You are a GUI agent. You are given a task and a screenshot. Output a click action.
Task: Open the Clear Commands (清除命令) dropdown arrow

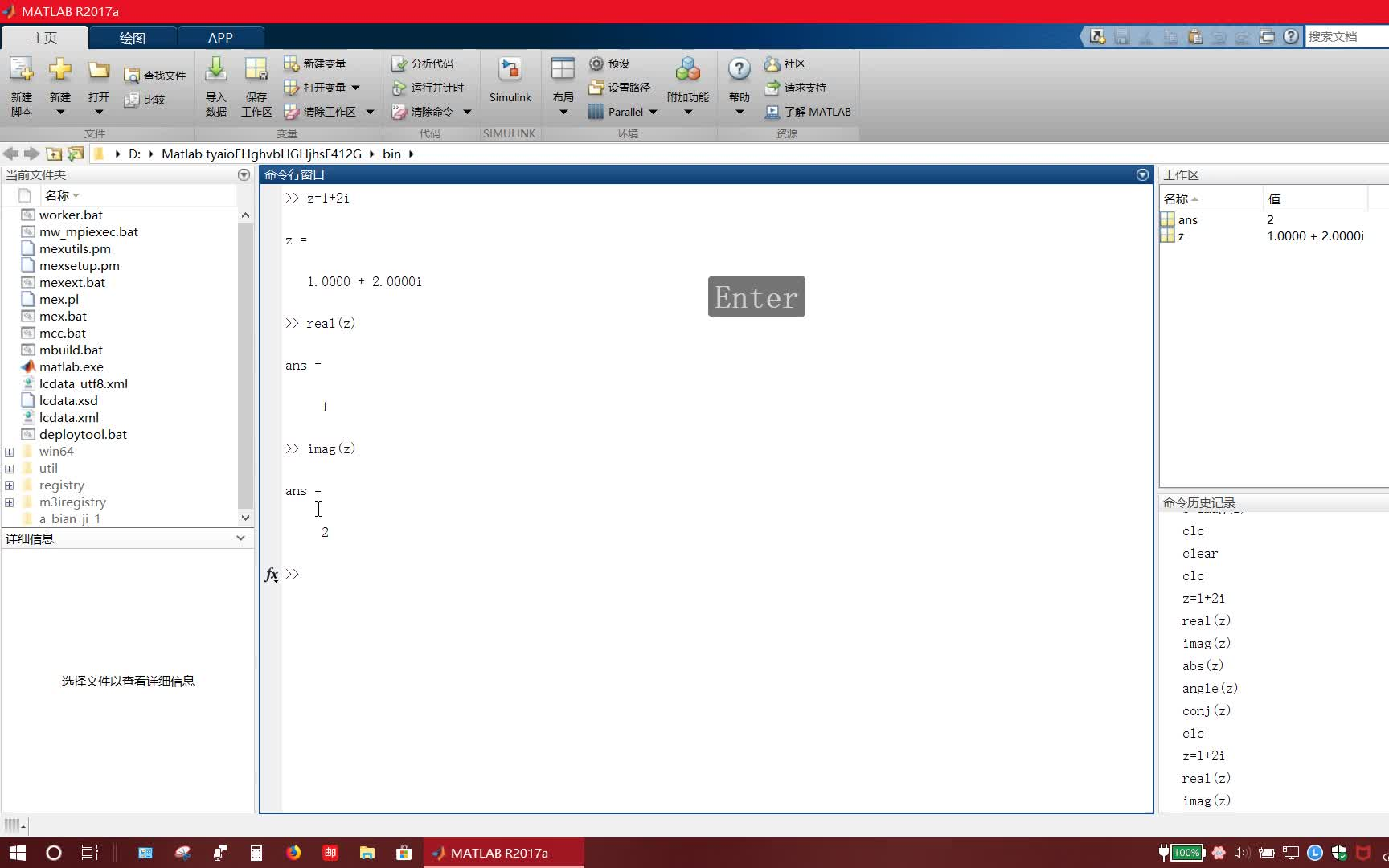click(x=467, y=112)
